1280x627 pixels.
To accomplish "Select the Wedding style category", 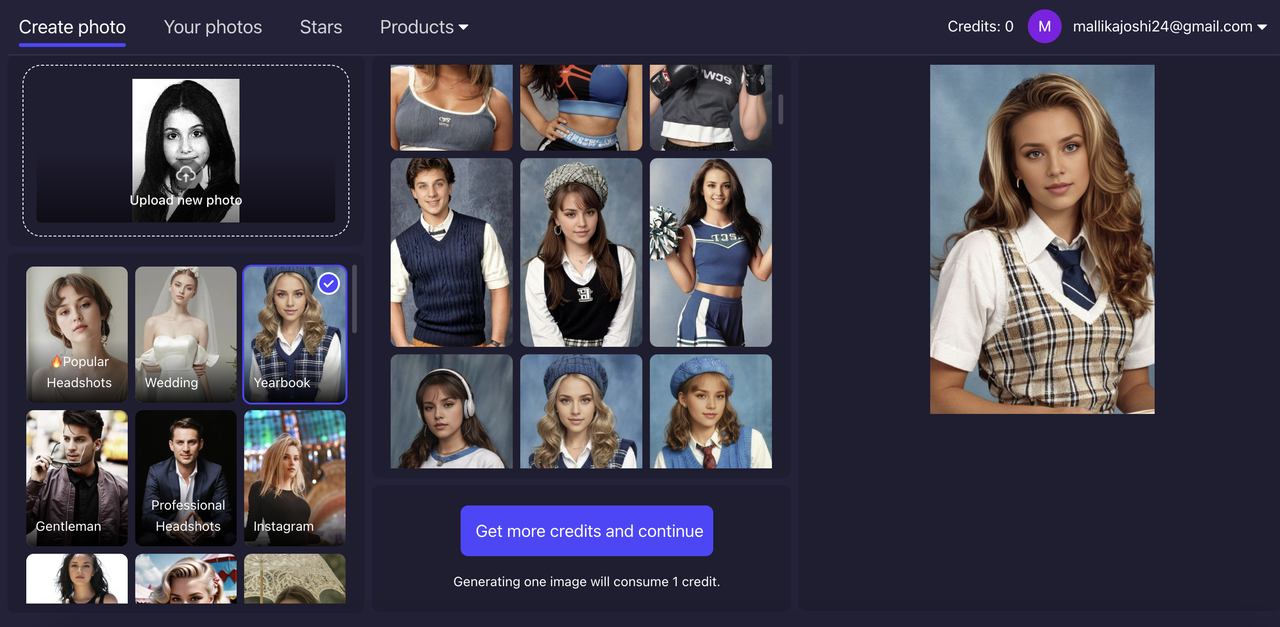I will click(x=186, y=334).
